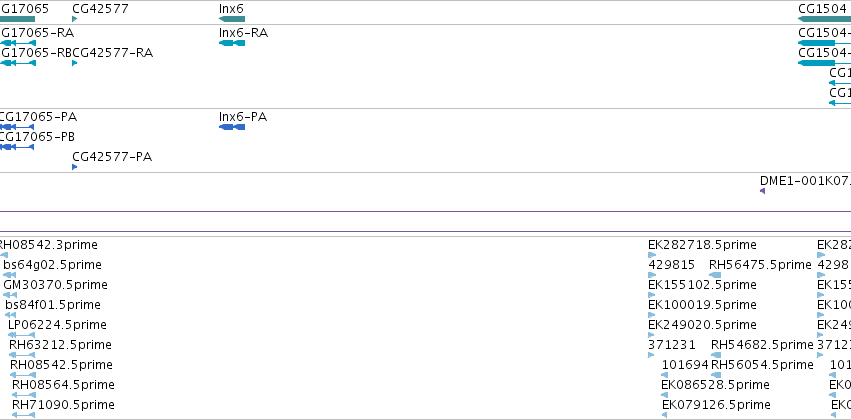Click the EK155102.5prime EST label
The height and width of the screenshot is (420, 851).
tap(702, 285)
